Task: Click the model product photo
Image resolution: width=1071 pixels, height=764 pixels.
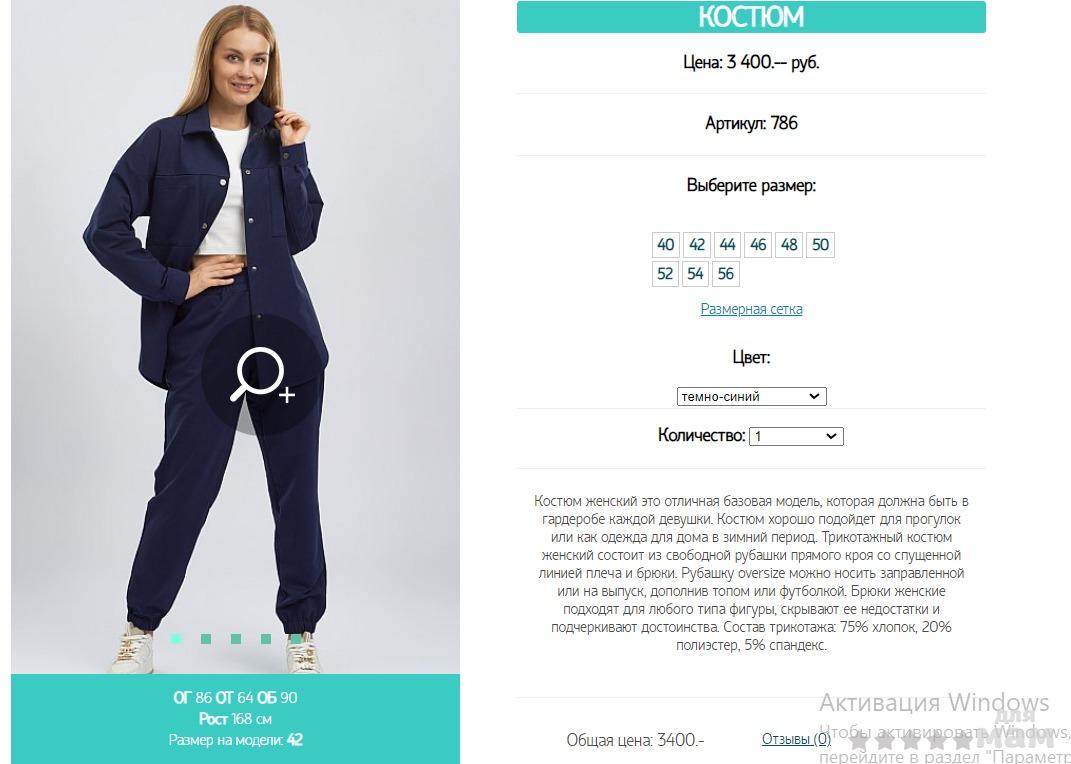Action: click(236, 337)
